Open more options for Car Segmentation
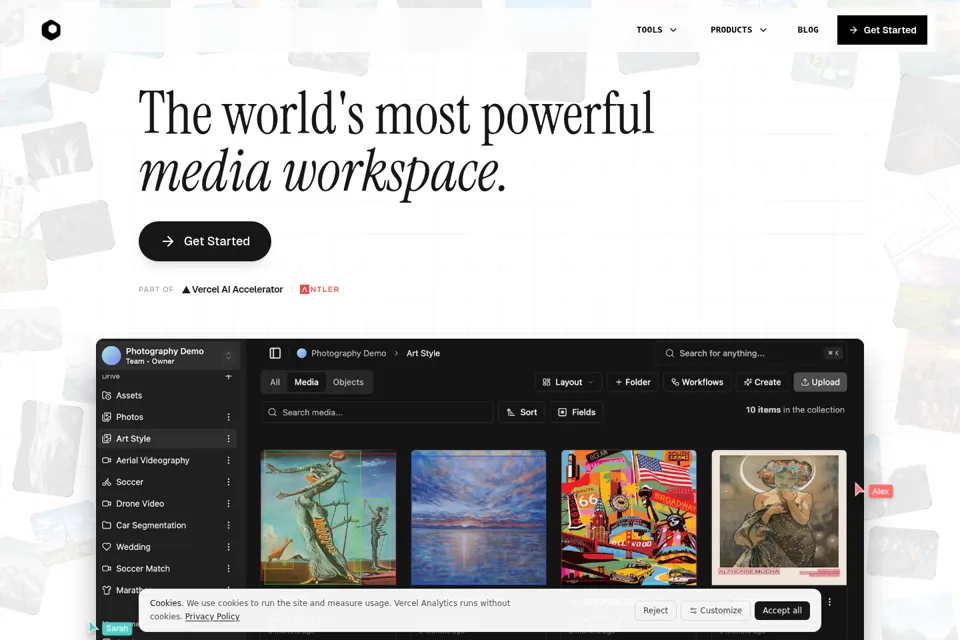Viewport: 960px width, 640px height. 228,525
